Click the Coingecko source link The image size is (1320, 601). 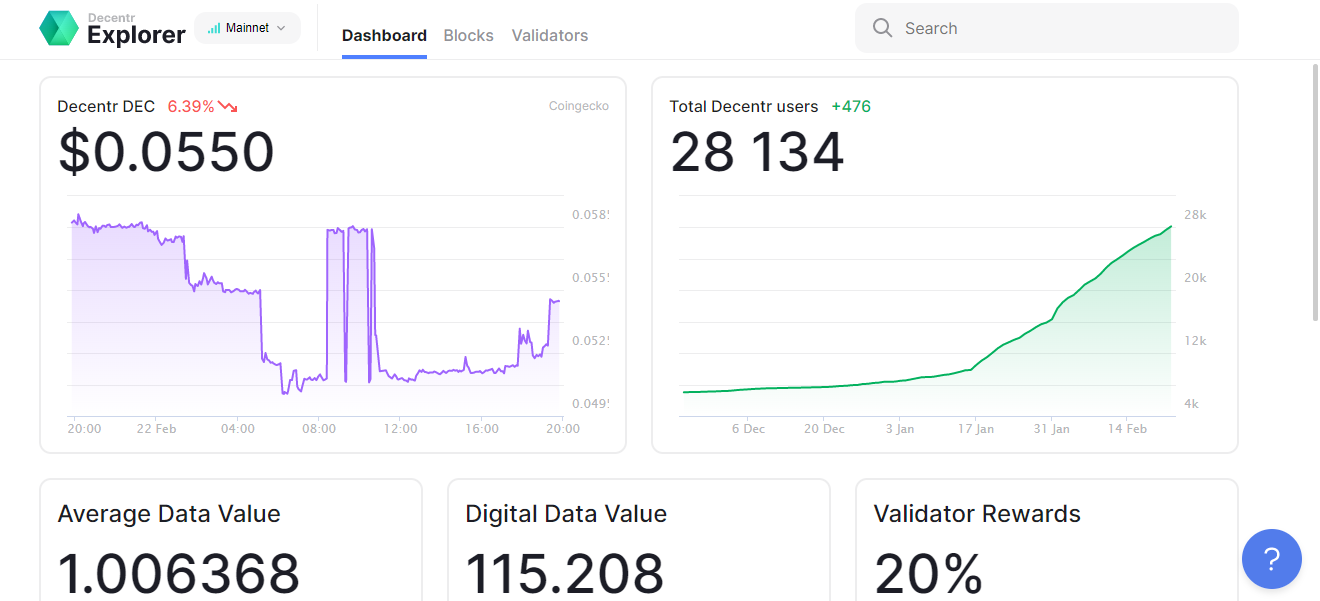[x=579, y=106]
